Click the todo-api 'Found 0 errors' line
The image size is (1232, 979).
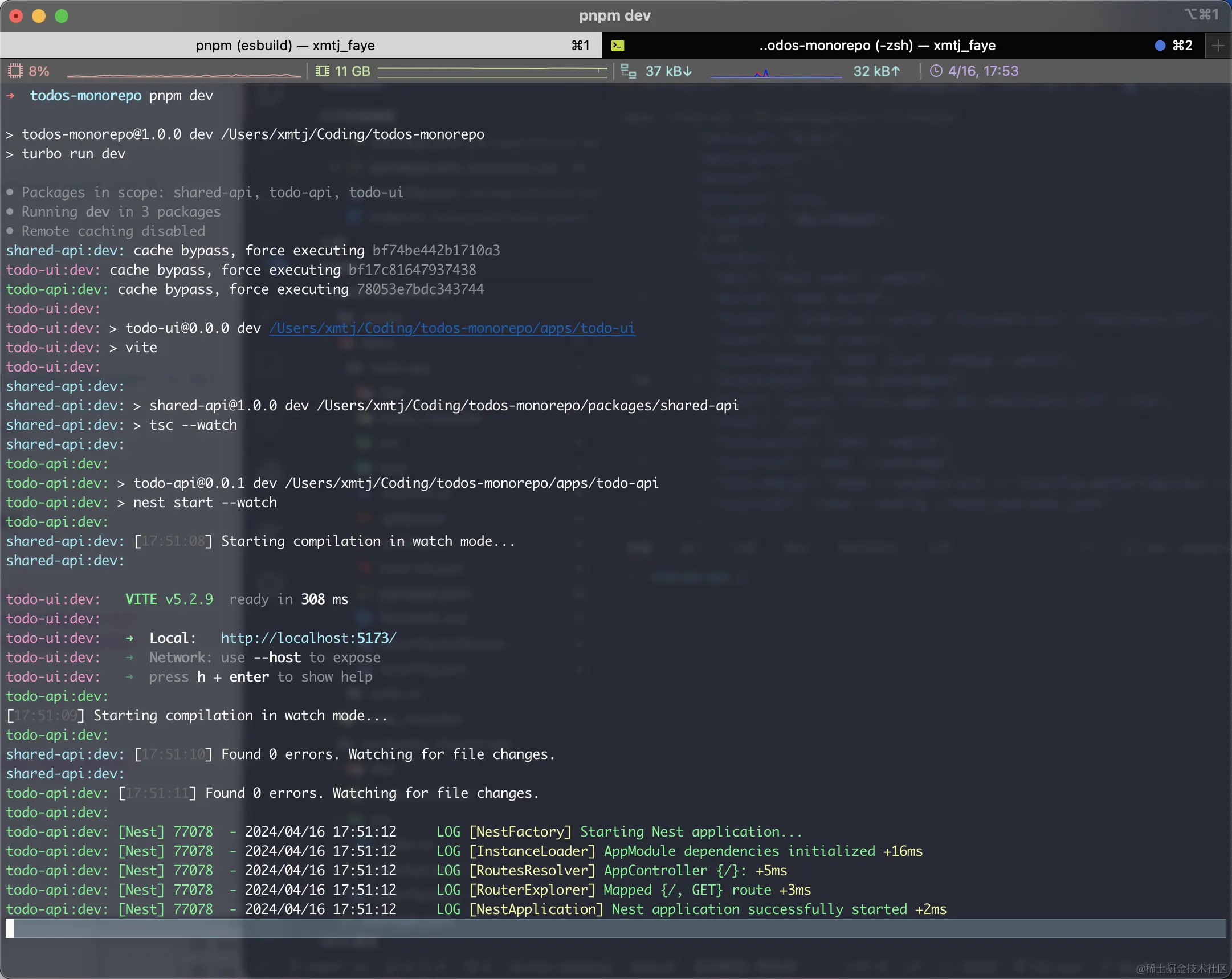tap(272, 793)
